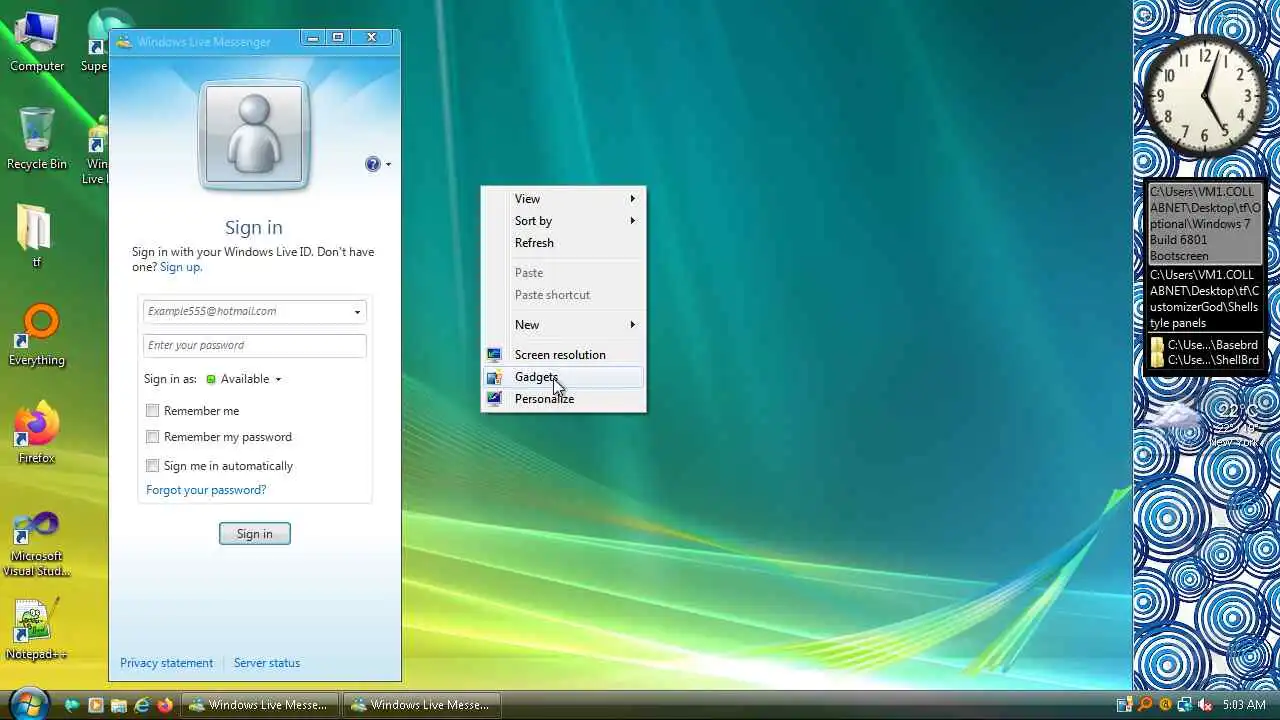This screenshot has width=1280, height=720.
Task: Click ShellBrd folder in sidebar gadget
Action: pos(1204,360)
